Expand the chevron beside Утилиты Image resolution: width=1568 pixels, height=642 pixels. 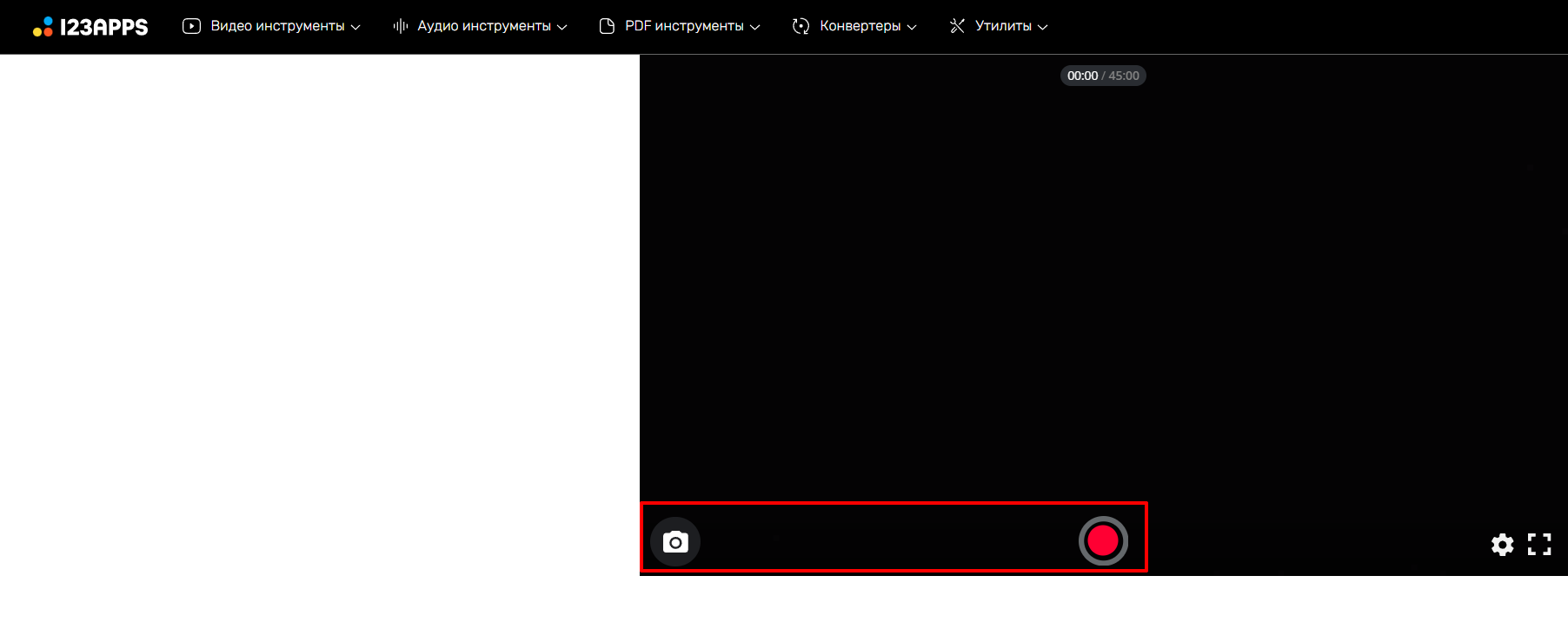click(x=1043, y=27)
